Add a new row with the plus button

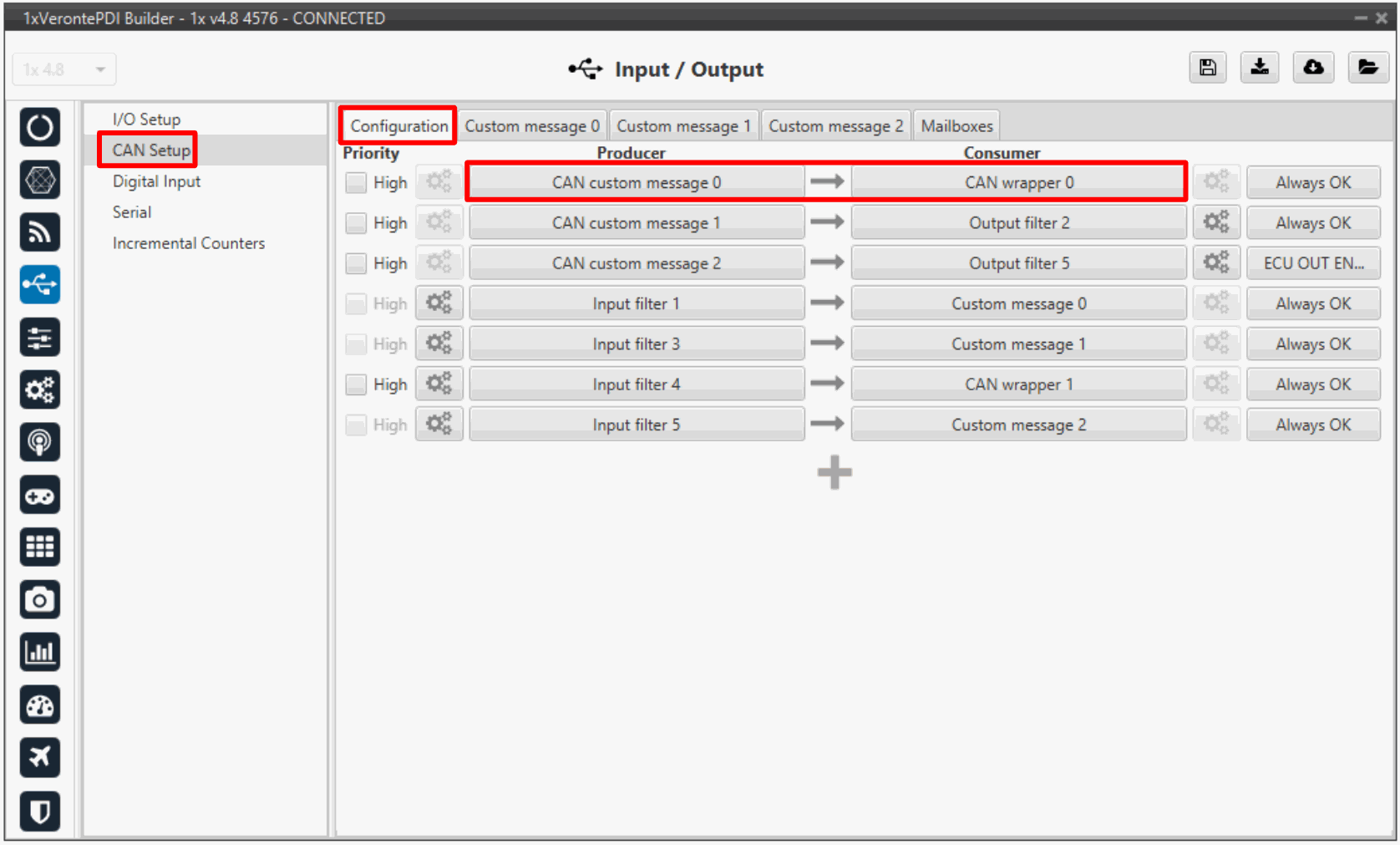(x=834, y=473)
